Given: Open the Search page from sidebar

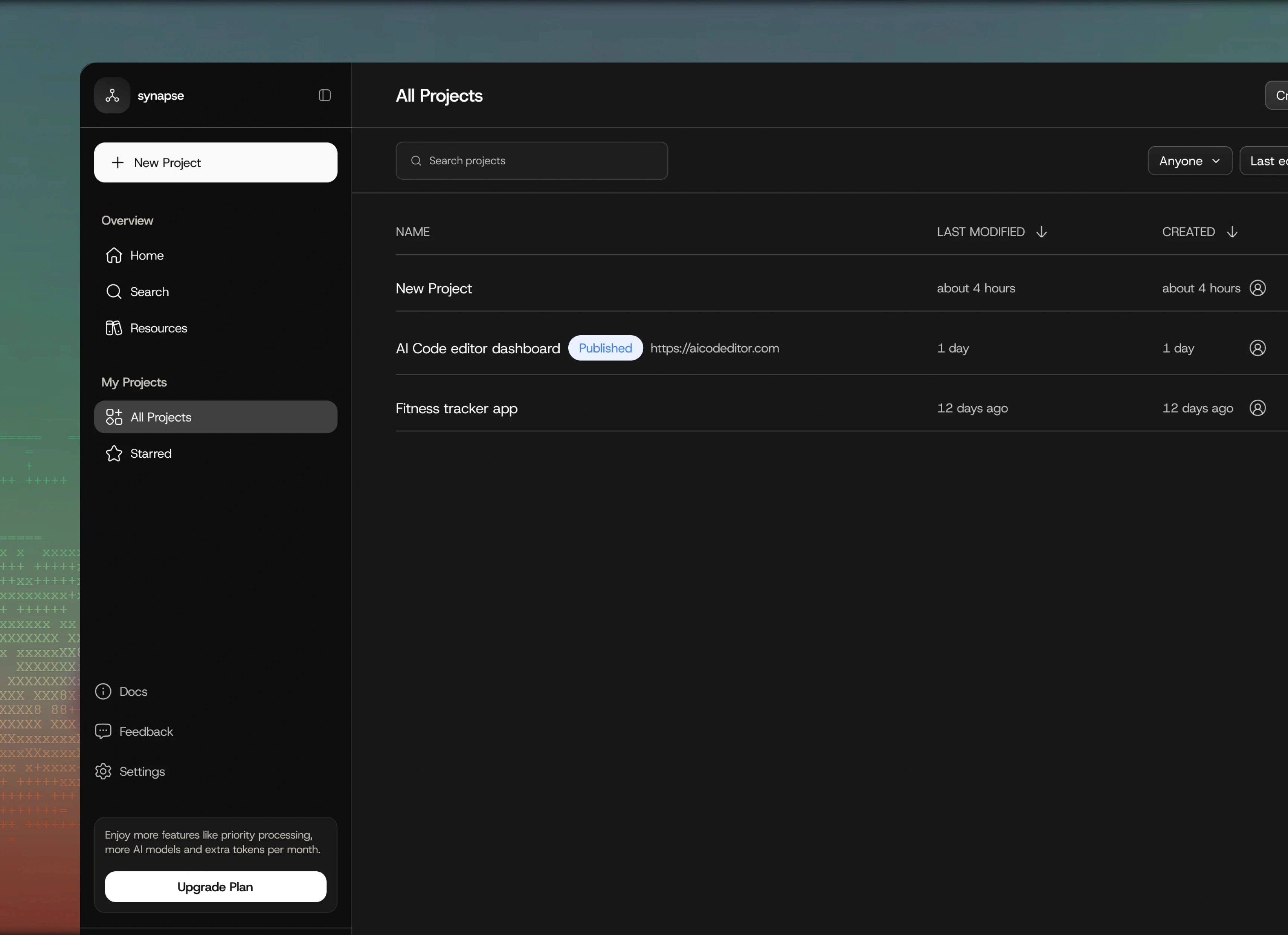Looking at the screenshot, I should [216, 292].
